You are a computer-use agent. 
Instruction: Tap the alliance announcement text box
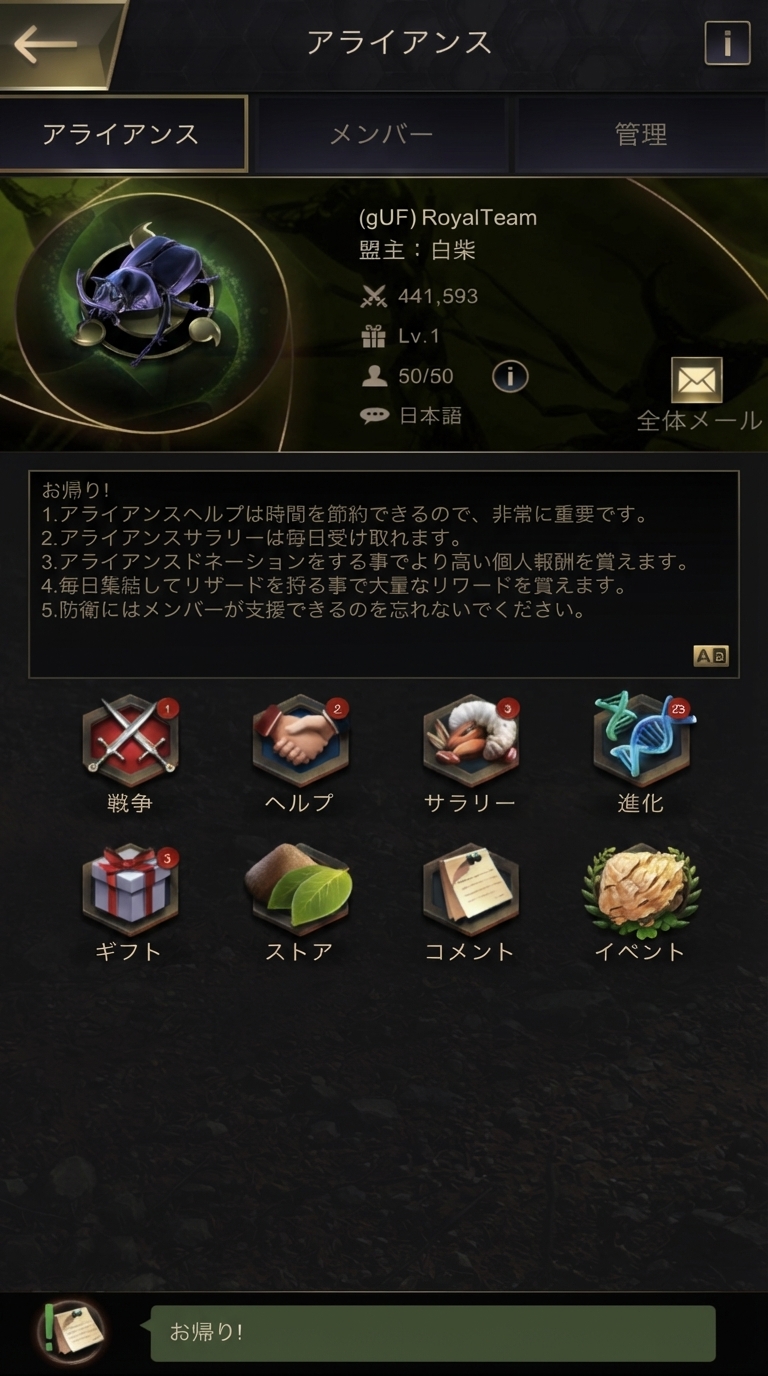click(384, 575)
